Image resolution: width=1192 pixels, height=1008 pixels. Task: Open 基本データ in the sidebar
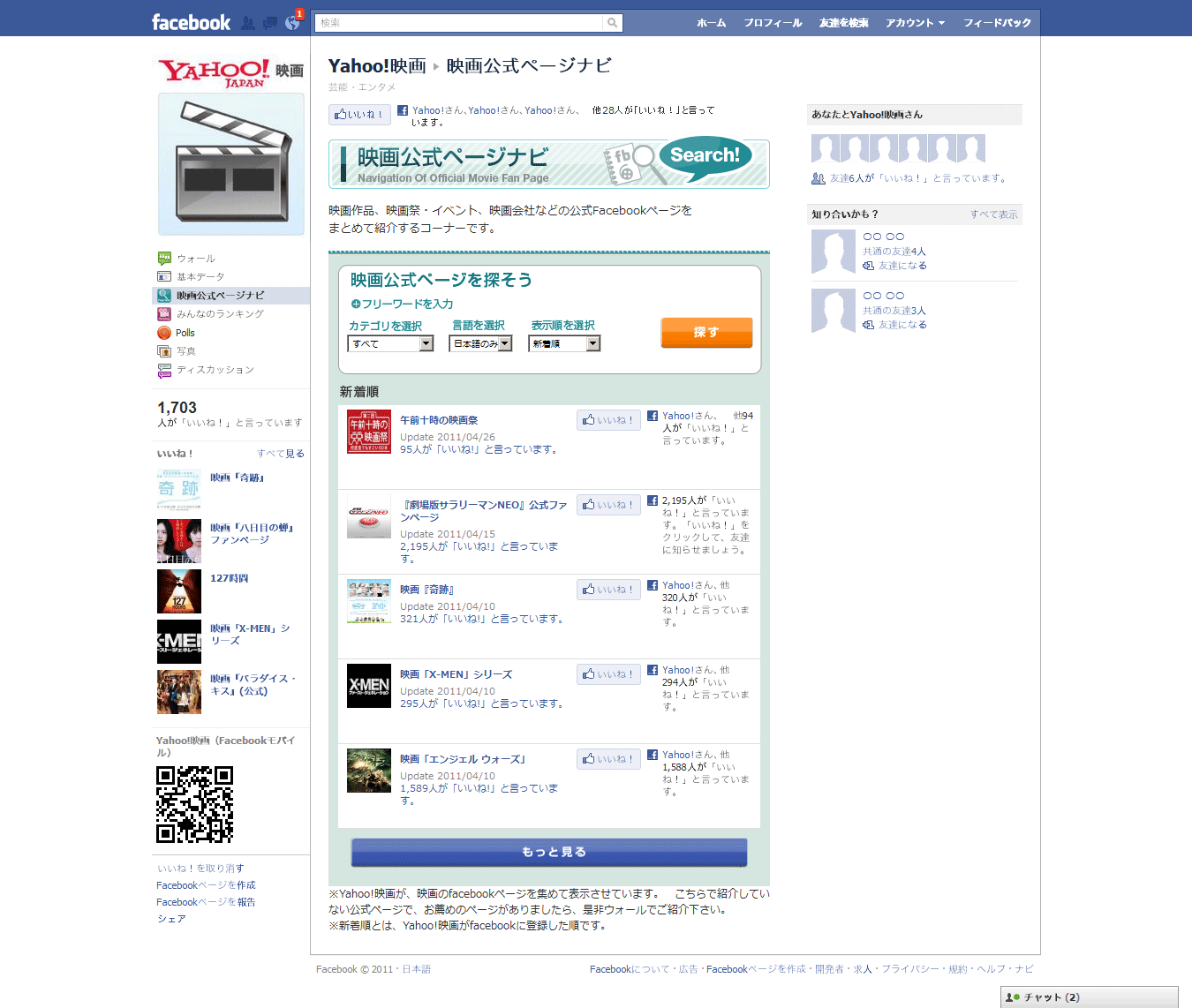click(200, 277)
